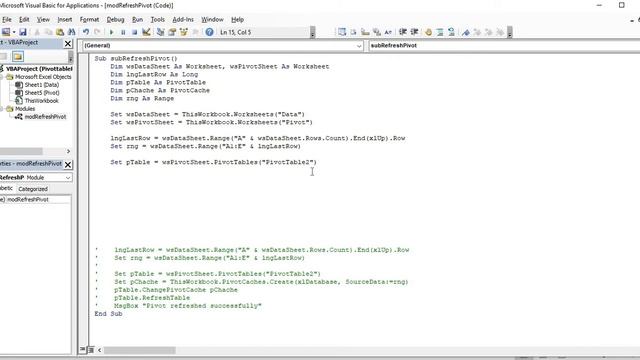Collapse the Microsoft Excel Objects folder
The image size is (640, 360).
point(2,77)
